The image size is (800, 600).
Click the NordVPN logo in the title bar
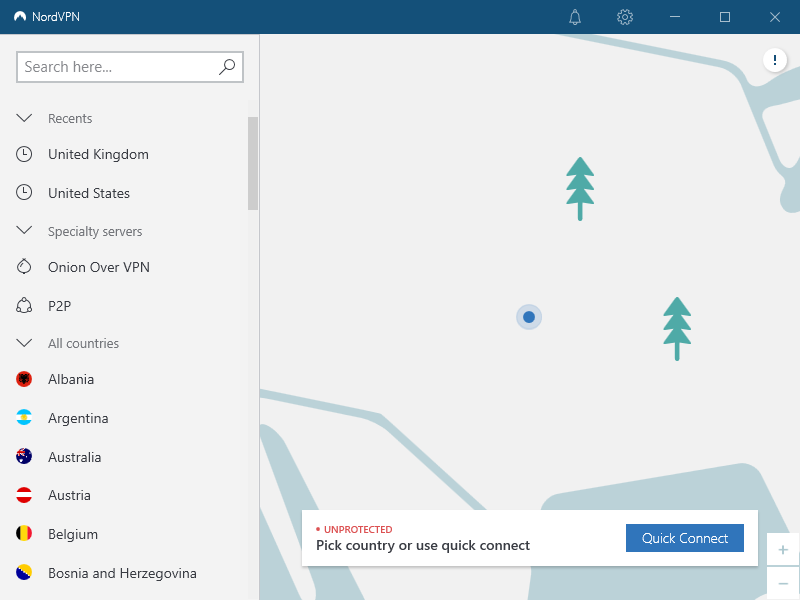coord(20,16)
